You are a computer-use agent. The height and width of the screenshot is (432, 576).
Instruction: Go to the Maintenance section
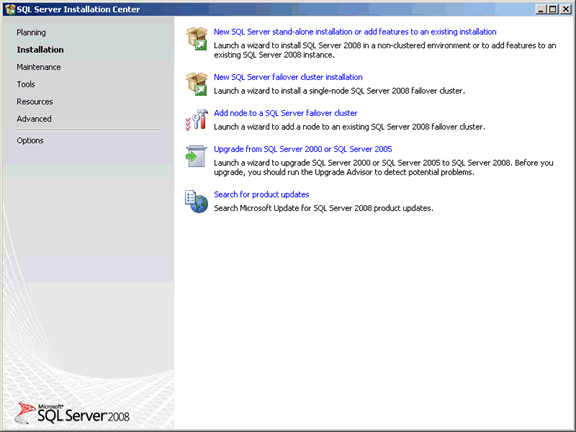39,67
